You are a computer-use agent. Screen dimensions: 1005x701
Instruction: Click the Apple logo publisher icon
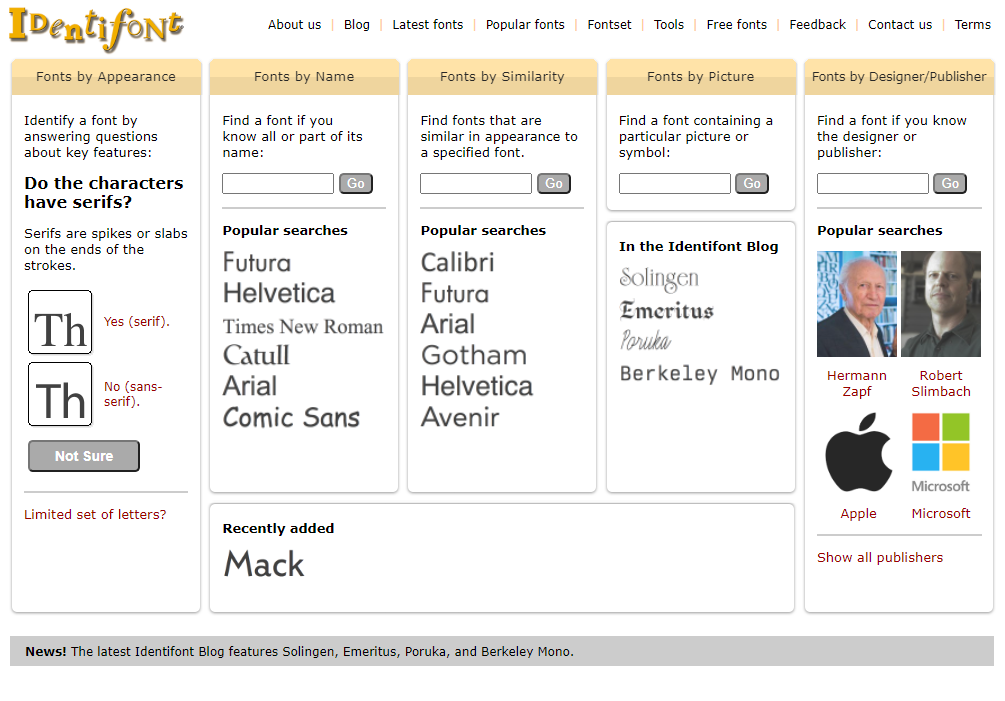858,455
